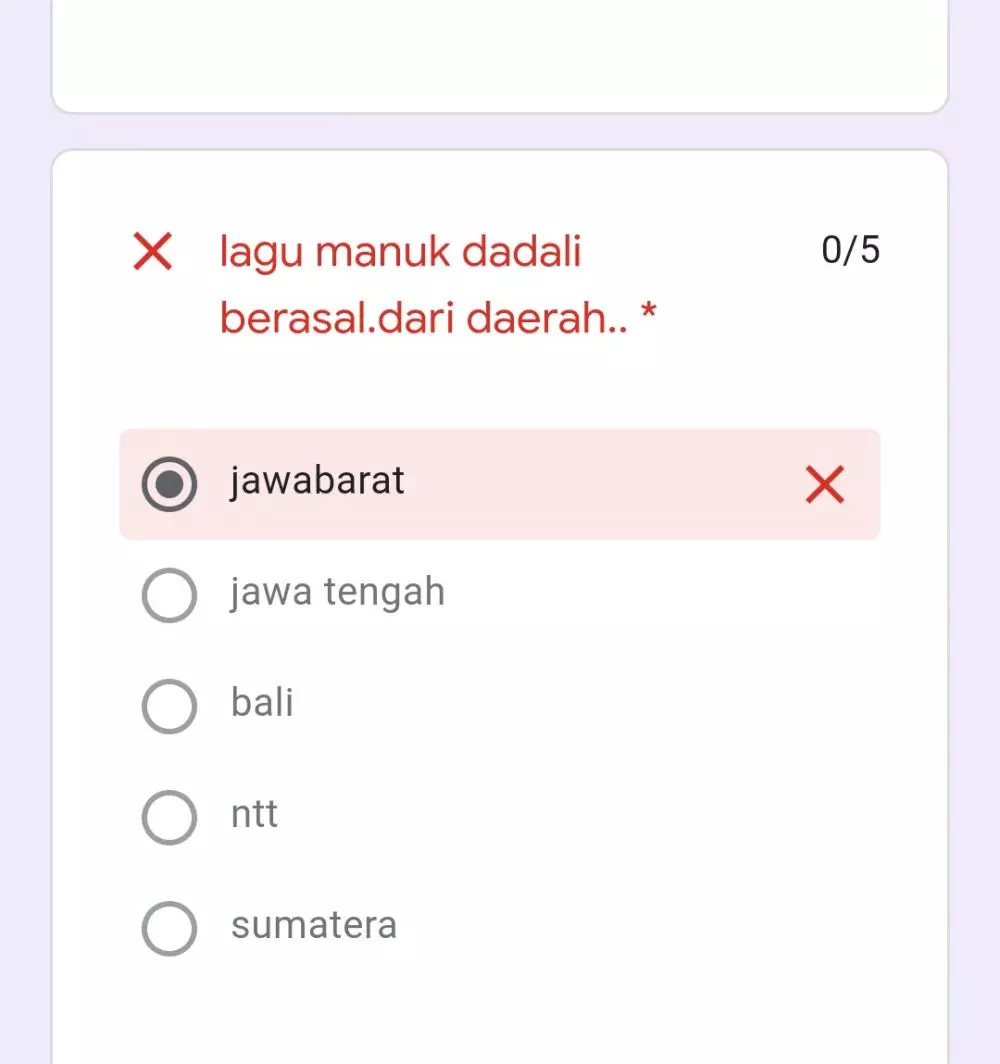Click the empty radio circle beside sumatera
The image size is (1000, 1064).
pos(169,929)
